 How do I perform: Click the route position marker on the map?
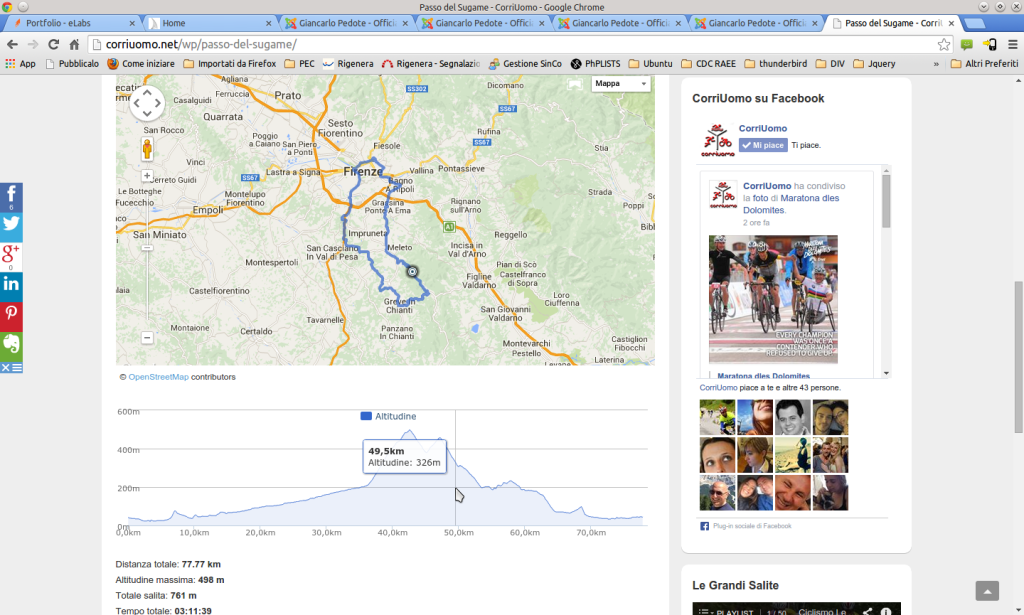(x=412, y=272)
